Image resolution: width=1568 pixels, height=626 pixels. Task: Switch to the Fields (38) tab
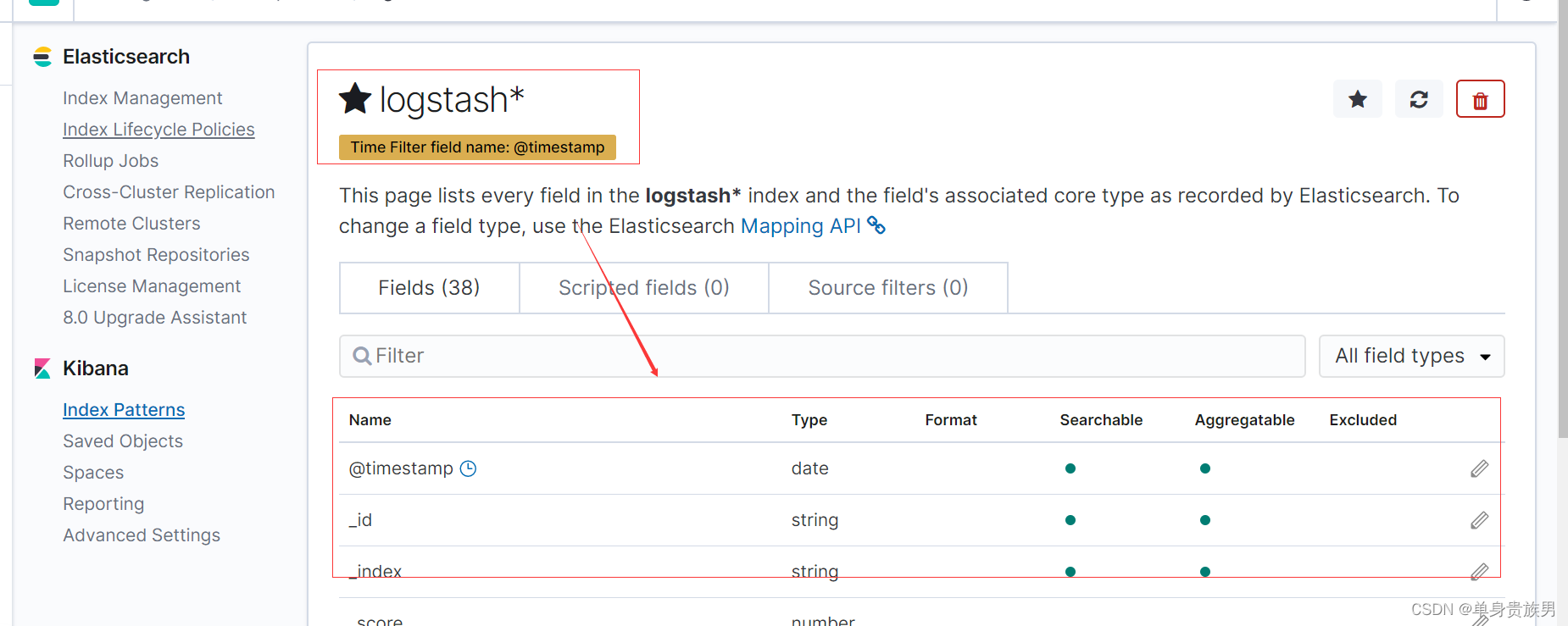[429, 288]
